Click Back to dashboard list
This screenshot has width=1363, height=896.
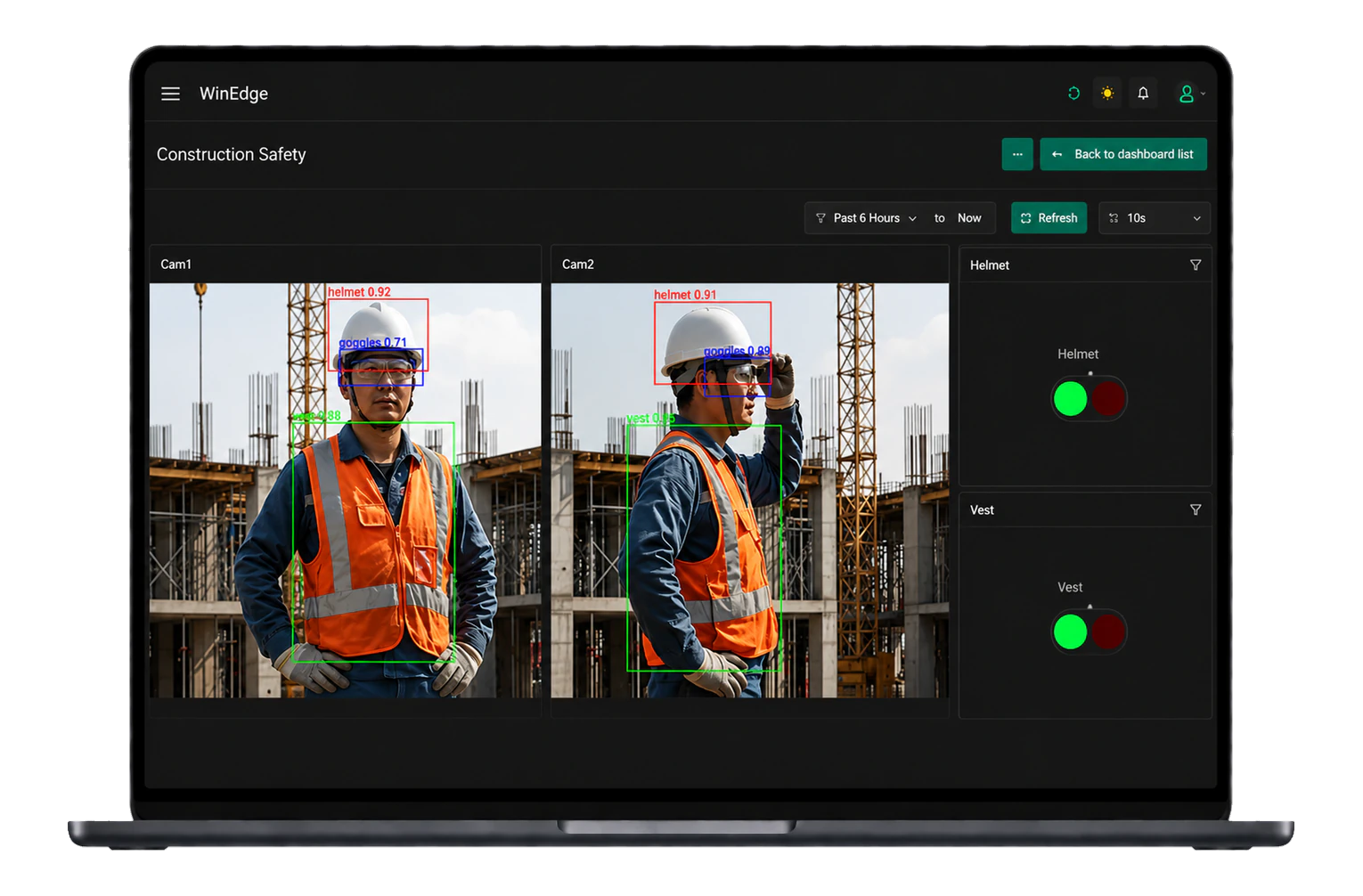1123,154
